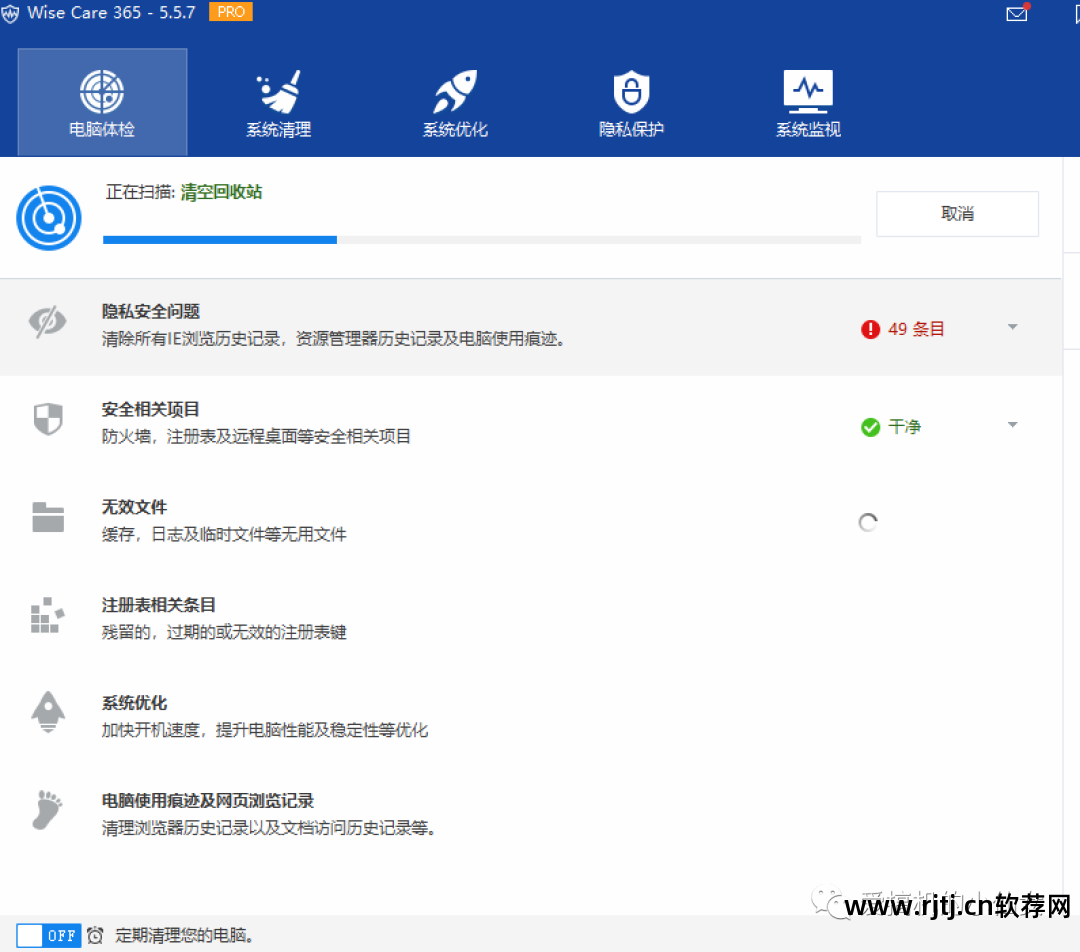Screen dimensions: 1080x952
Task: Click the 无效文件 folder icon
Action: click(48, 517)
